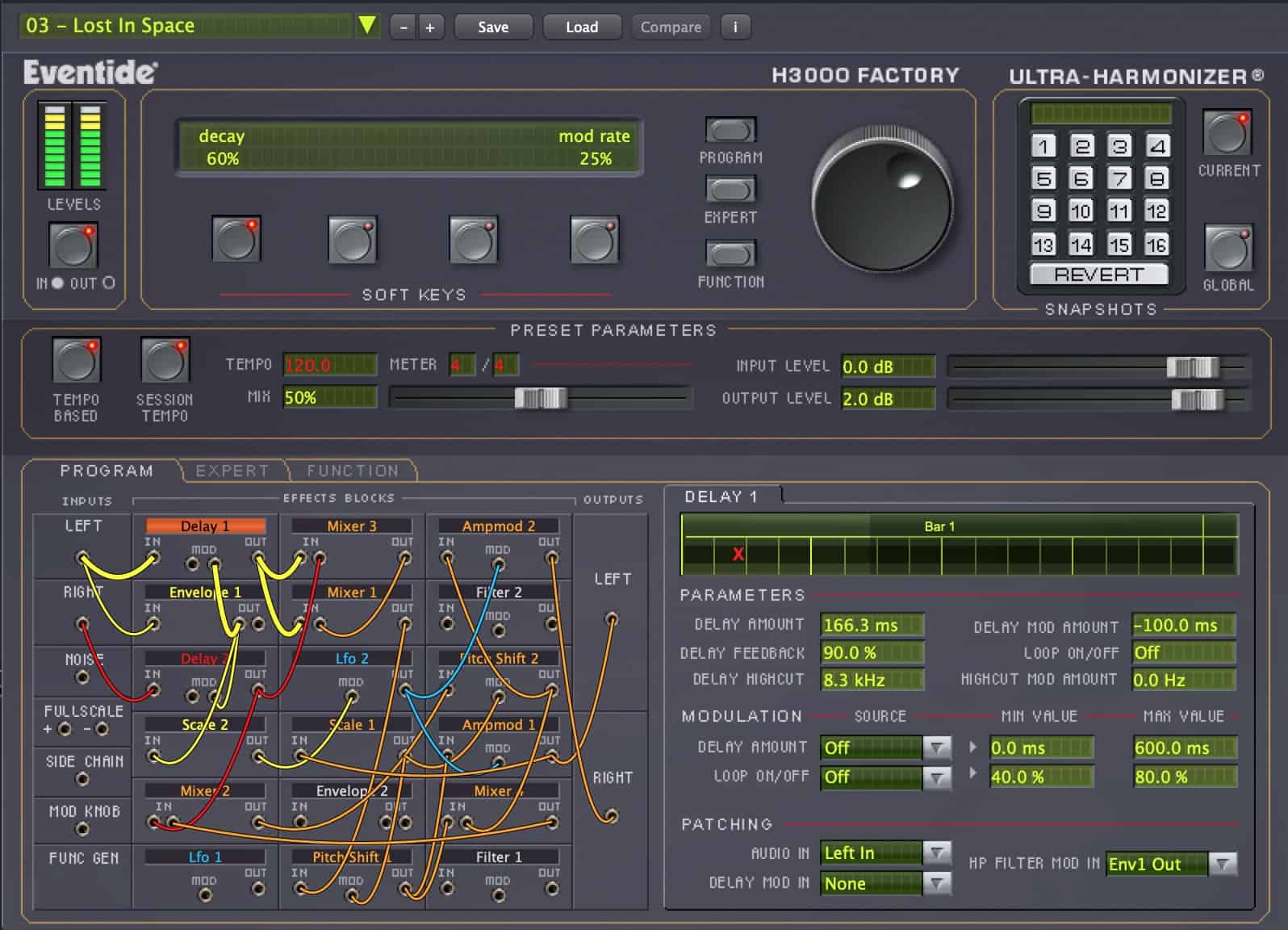Viewport: 1288px width, 930px height.
Task: Select the Mixer 3 effect block
Action: 352,526
